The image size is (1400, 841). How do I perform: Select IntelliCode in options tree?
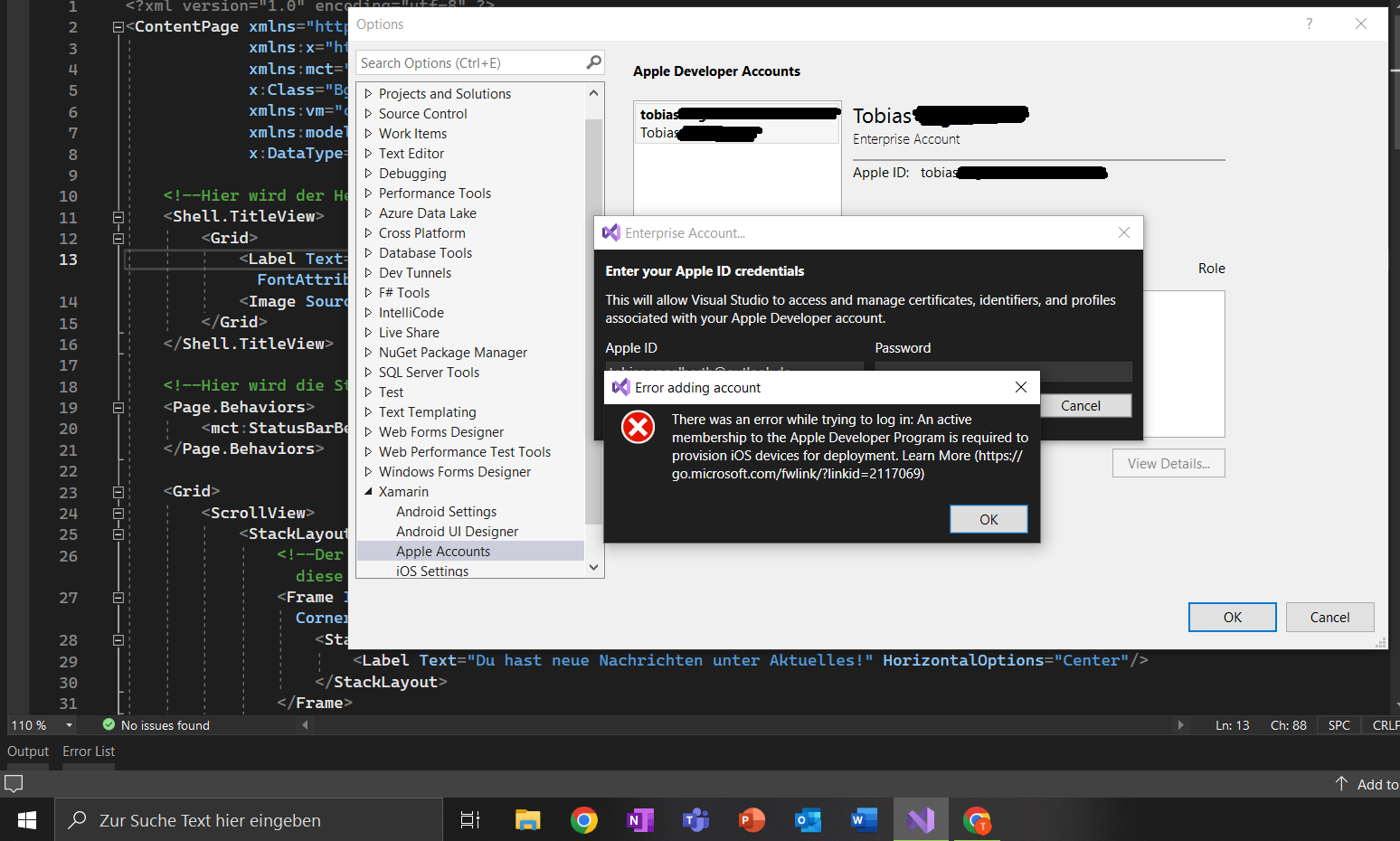pyautogui.click(x=411, y=313)
